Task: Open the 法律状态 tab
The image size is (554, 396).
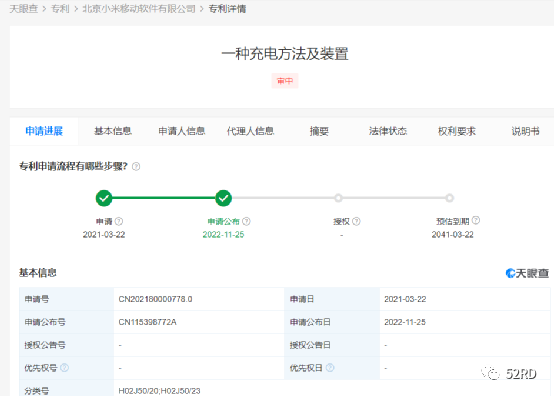Action: point(388,131)
